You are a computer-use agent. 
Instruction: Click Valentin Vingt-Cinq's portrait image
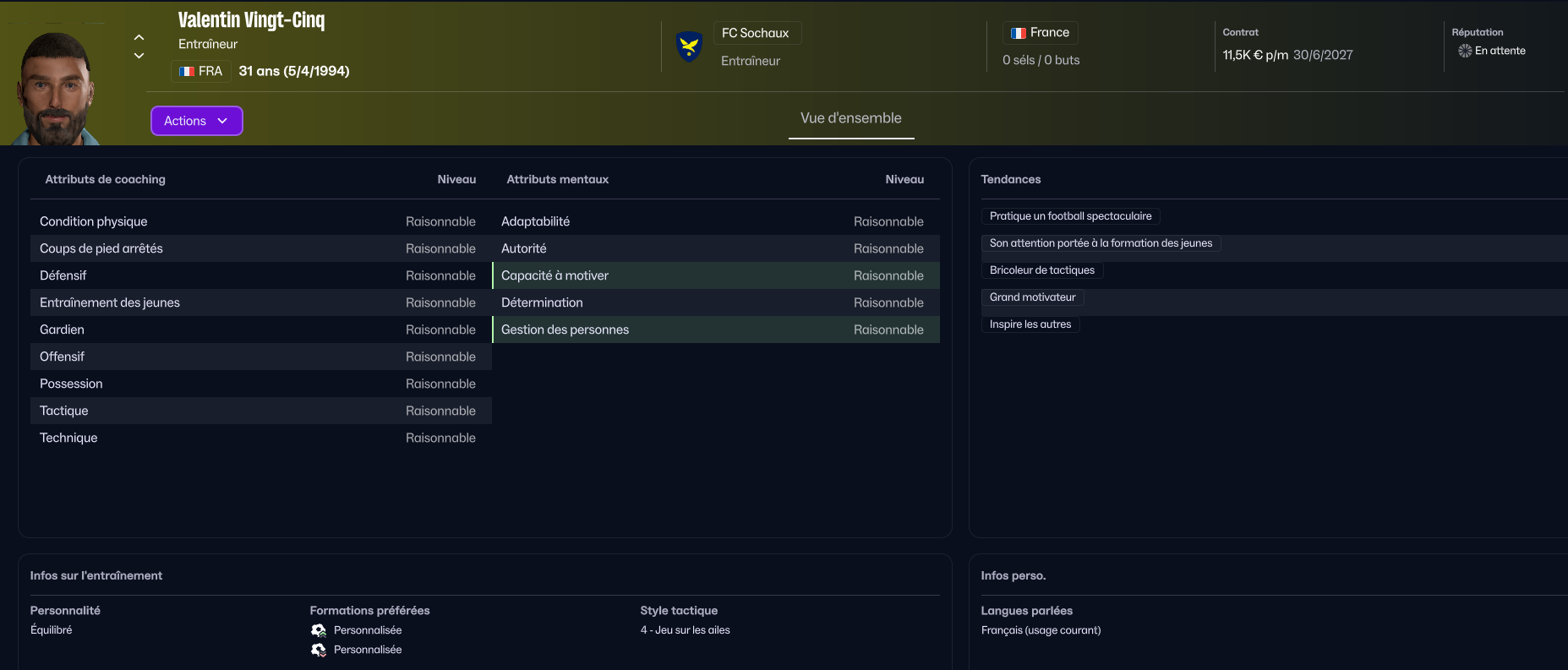point(56,89)
